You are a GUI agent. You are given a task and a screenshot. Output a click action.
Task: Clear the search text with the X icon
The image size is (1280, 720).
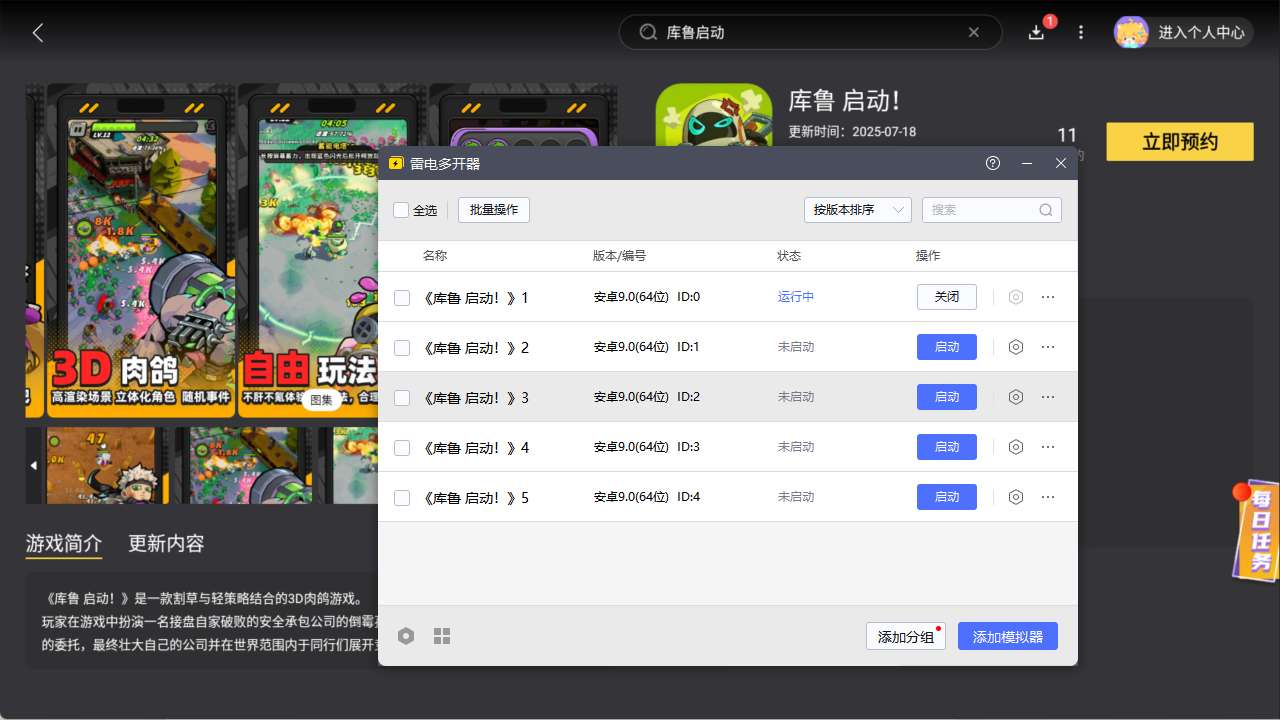coord(974,32)
